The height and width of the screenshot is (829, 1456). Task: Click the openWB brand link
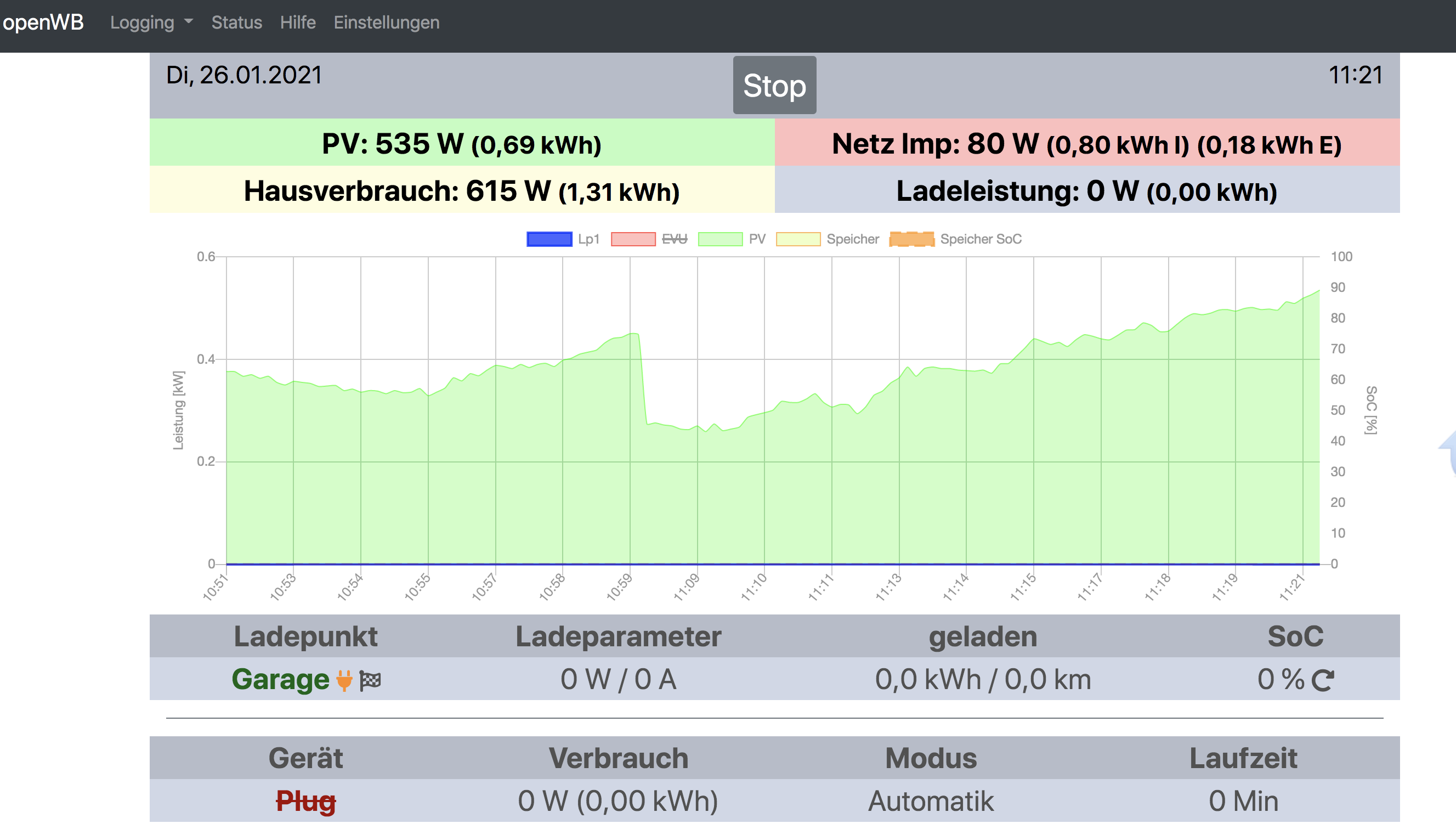(x=43, y=23)
